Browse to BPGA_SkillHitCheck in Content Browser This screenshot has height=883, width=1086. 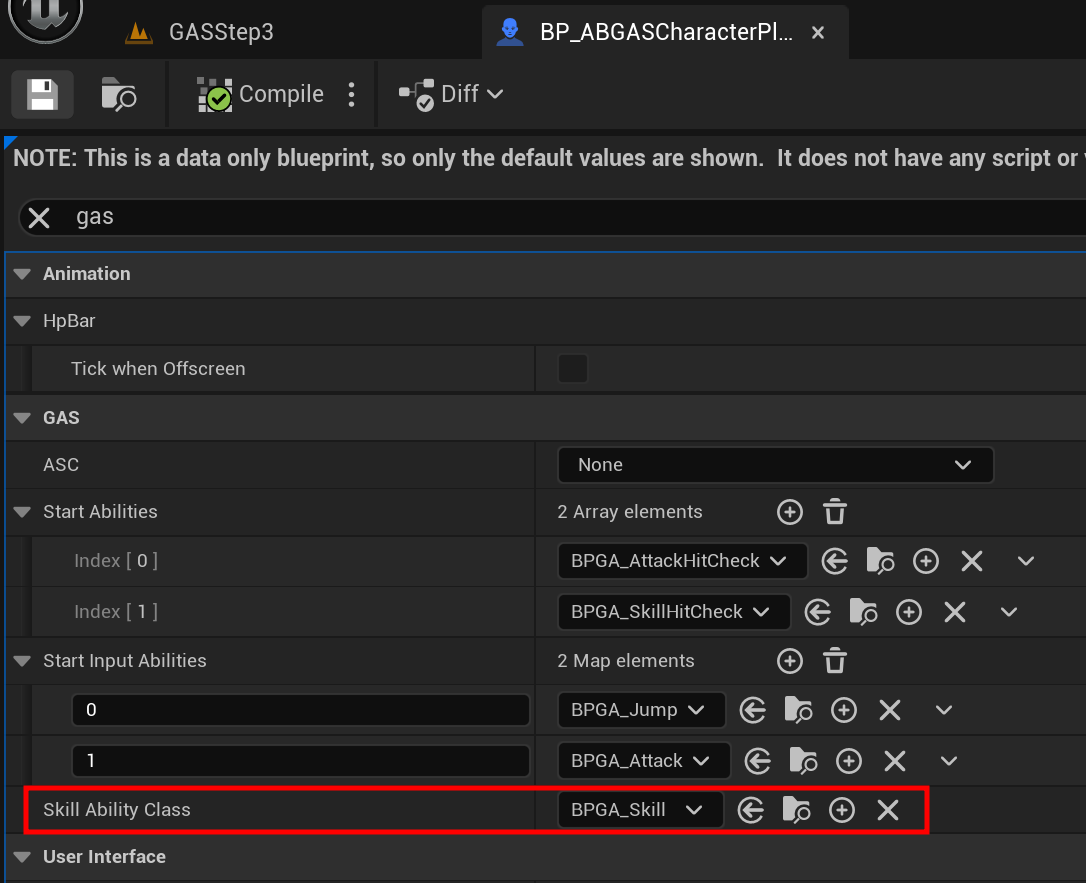click(863, 612)
